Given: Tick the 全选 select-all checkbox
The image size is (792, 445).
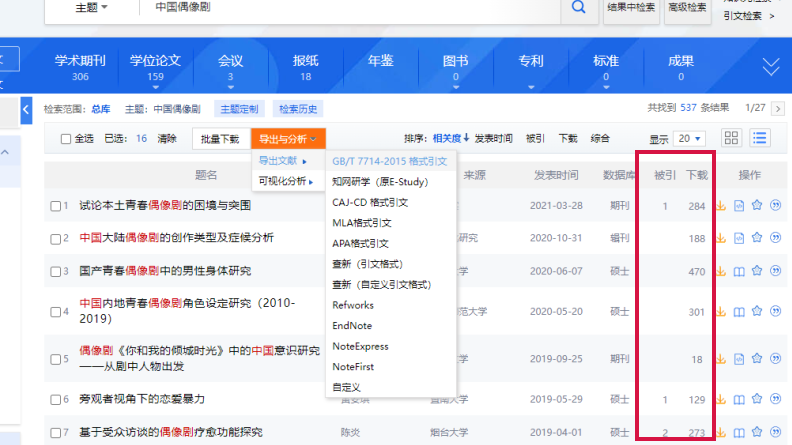Looking at the screenshot, I should [66, 139].
